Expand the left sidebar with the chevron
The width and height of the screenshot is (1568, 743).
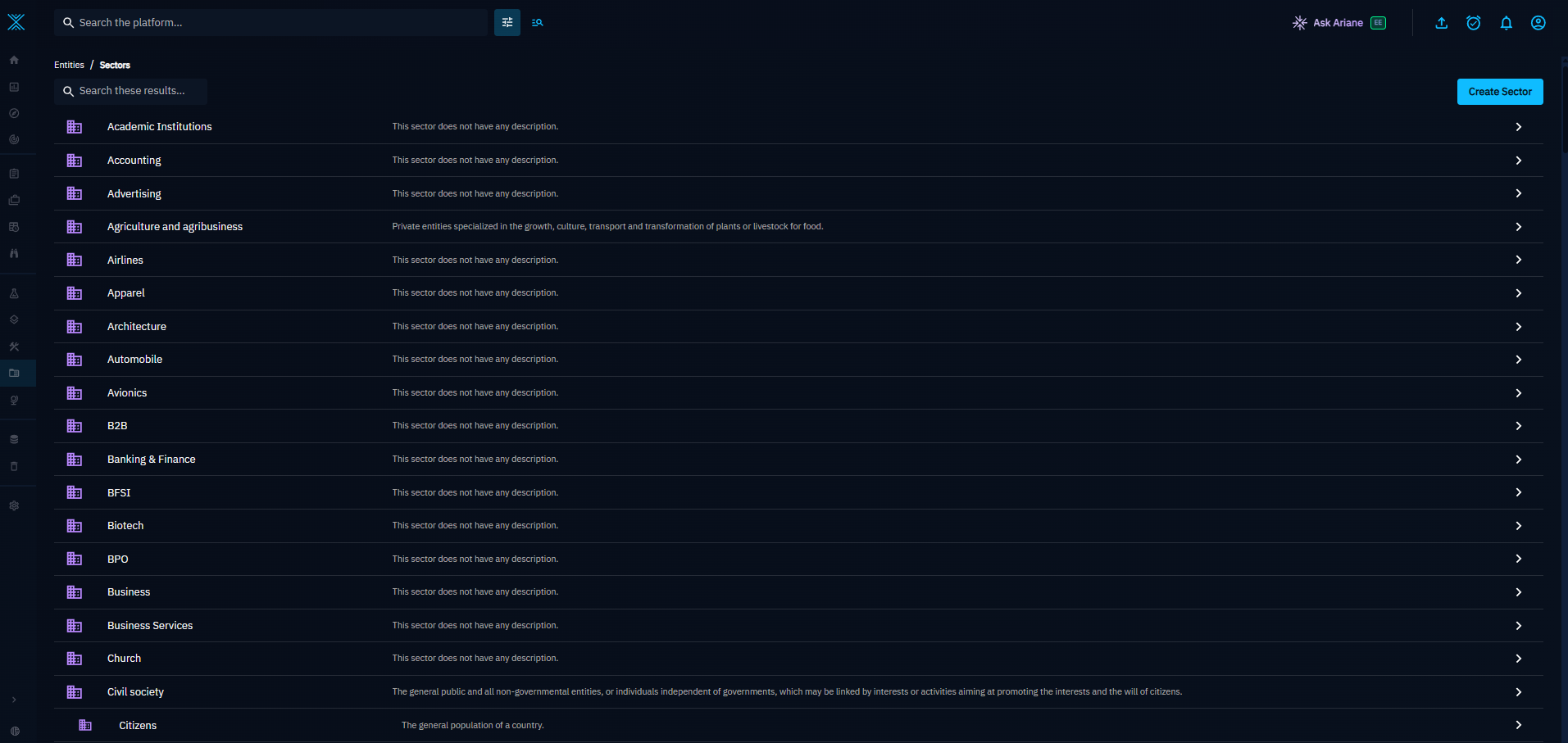pos(14,700)
